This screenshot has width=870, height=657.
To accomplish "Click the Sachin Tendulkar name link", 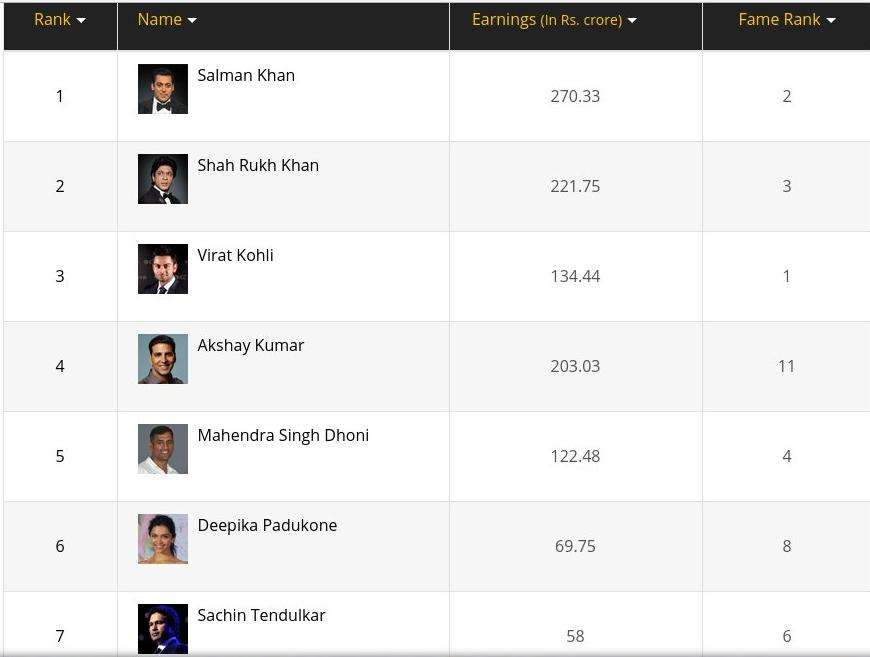I will [261, 615].
